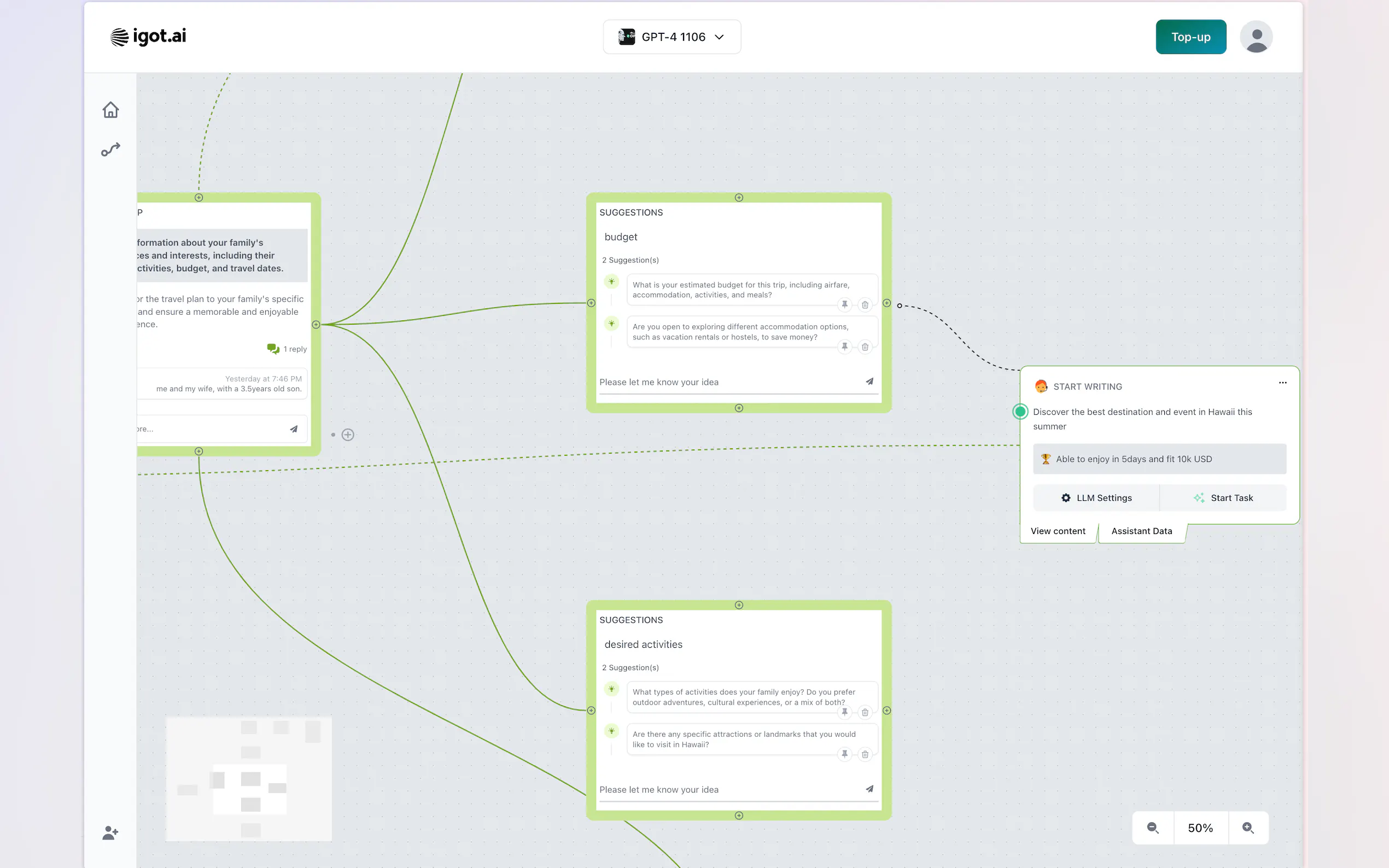The height and width of the screenshot is (868, 1389).
Task: Toggle the green status circle on Start Writing card
Action: click(x=1020, y=412)
